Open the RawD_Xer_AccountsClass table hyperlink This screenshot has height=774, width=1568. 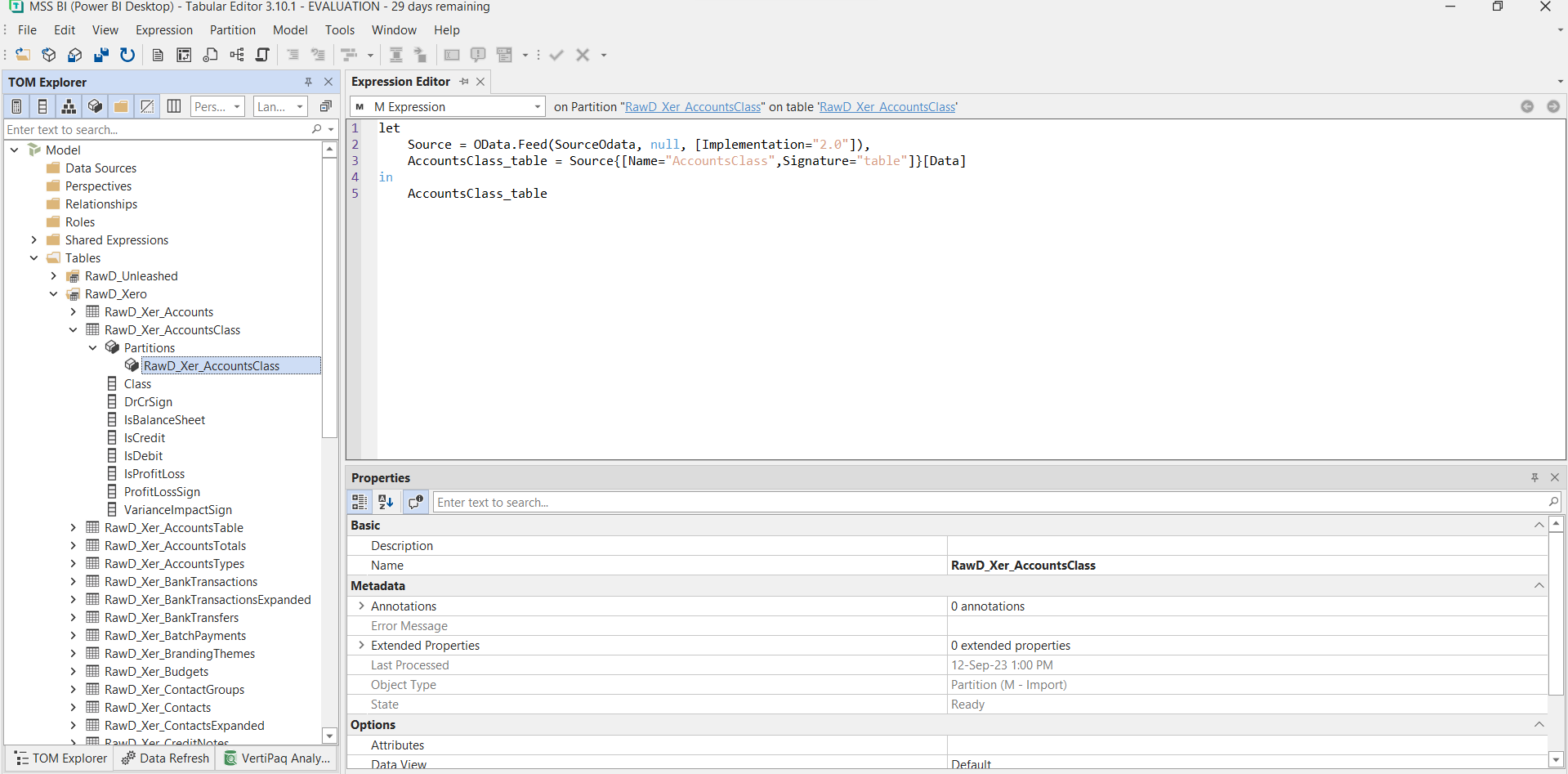click(x=887, y=106)
